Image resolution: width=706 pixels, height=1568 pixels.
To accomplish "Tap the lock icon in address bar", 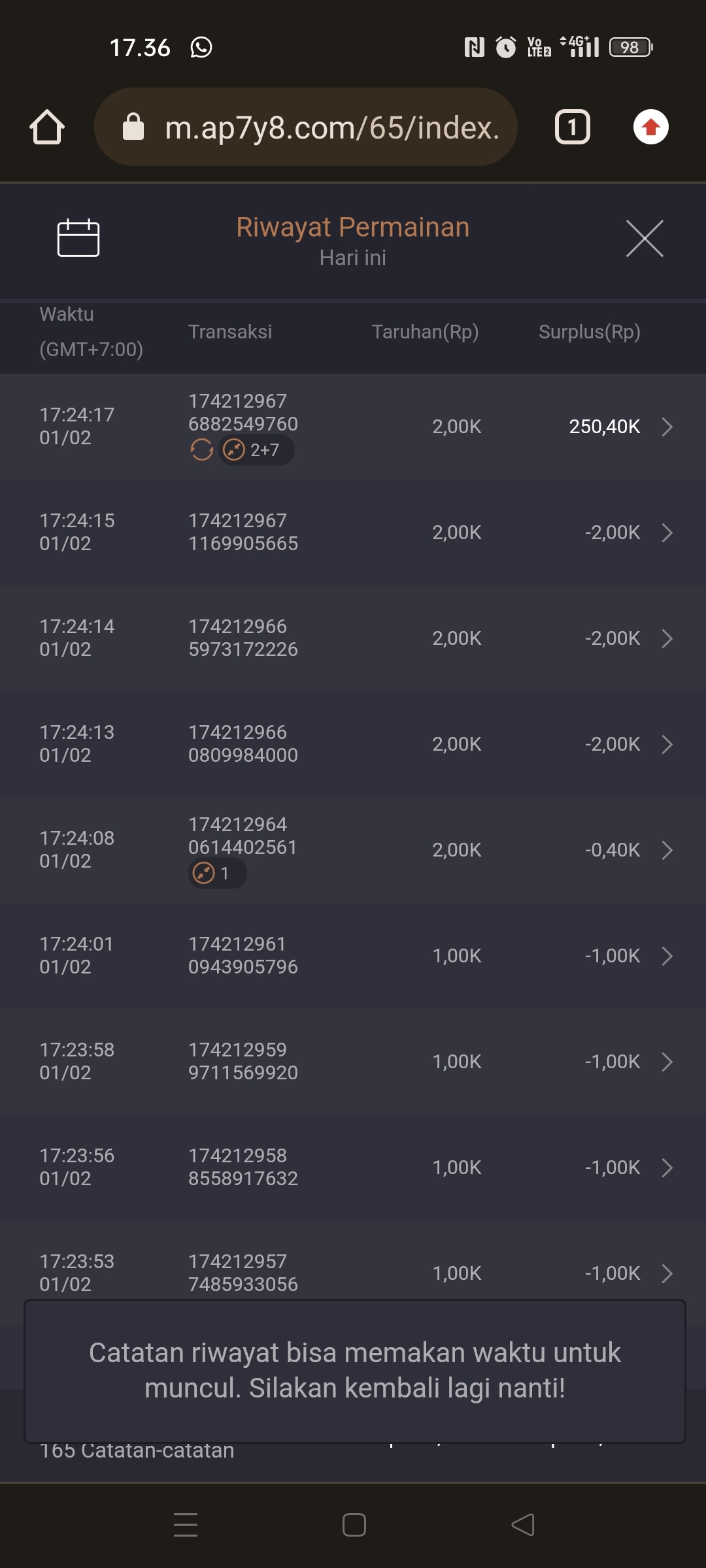I will [133, 127].
